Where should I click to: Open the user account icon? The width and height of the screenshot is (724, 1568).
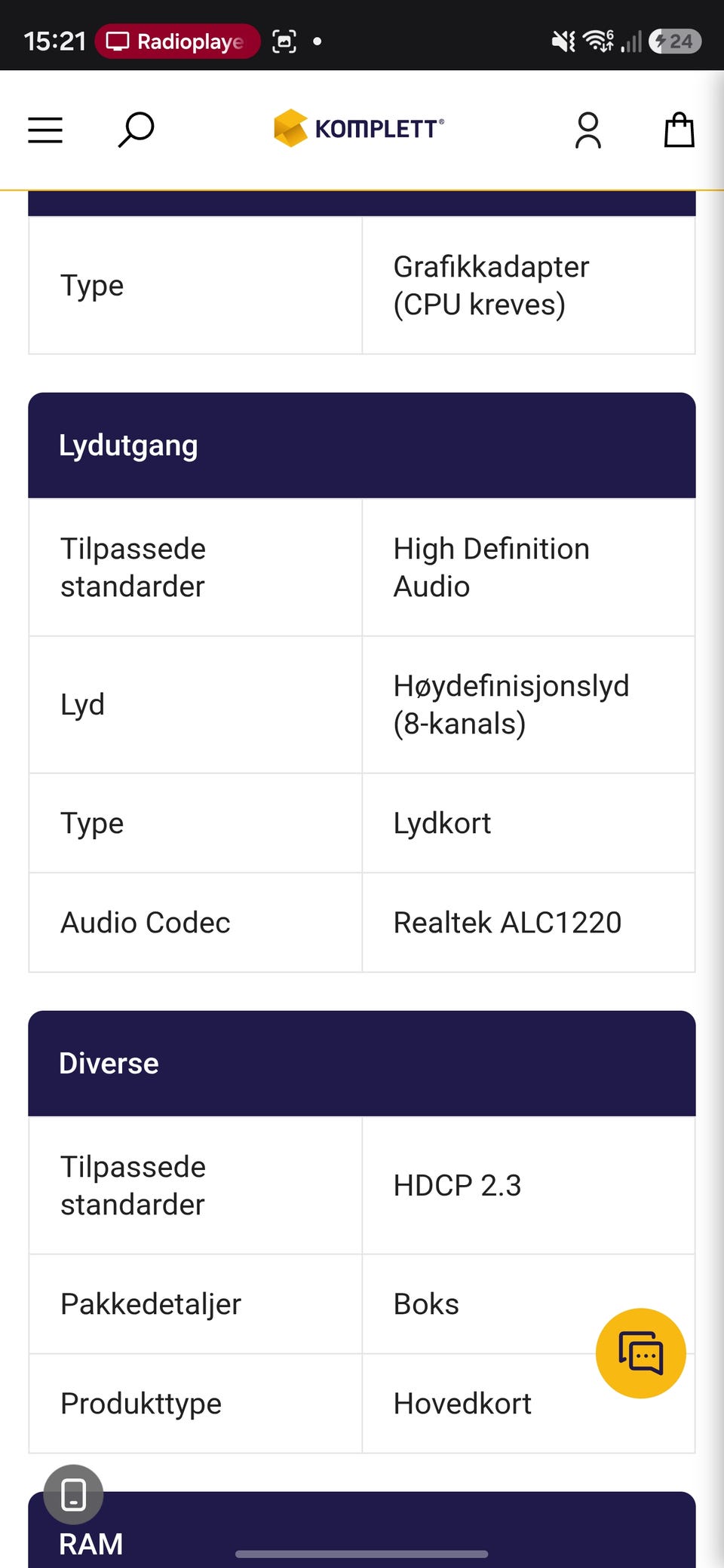click(x=588, y=130)
